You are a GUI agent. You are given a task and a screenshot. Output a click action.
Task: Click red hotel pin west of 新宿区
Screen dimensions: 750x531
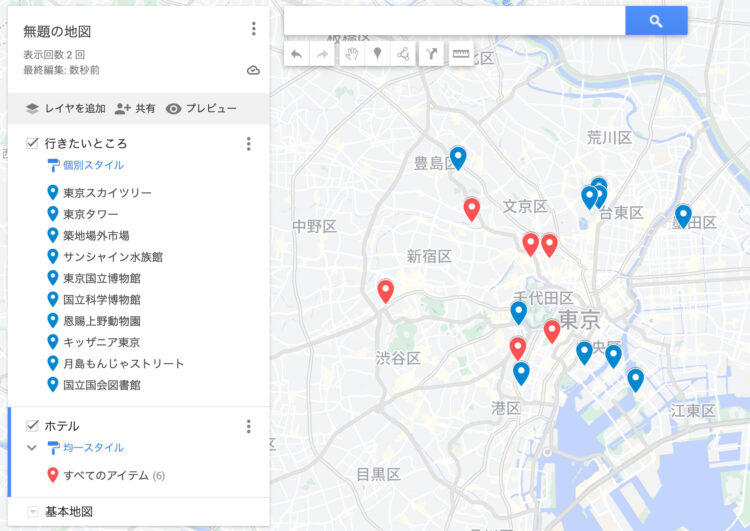(x=386, y=291)
